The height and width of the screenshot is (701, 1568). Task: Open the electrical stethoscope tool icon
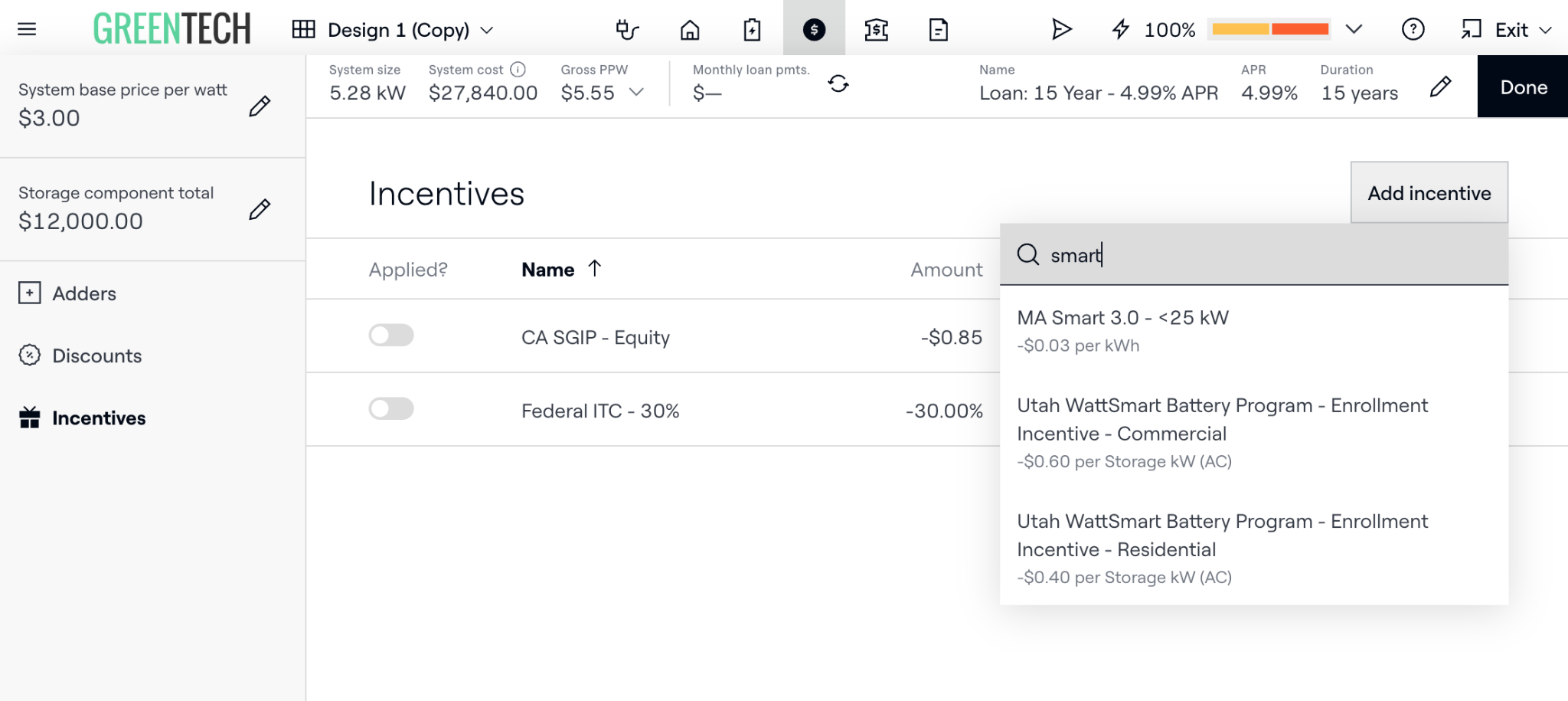[627, 29]
